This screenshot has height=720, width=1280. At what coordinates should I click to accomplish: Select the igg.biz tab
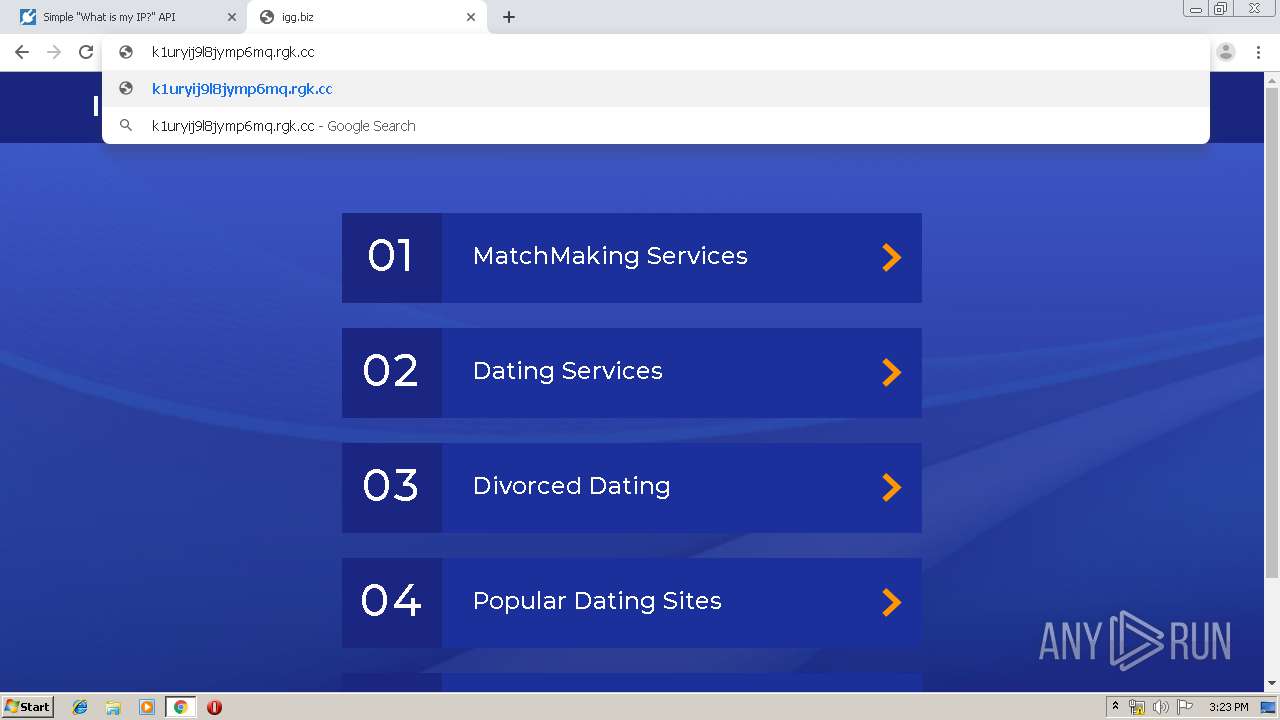click(368, 17)
